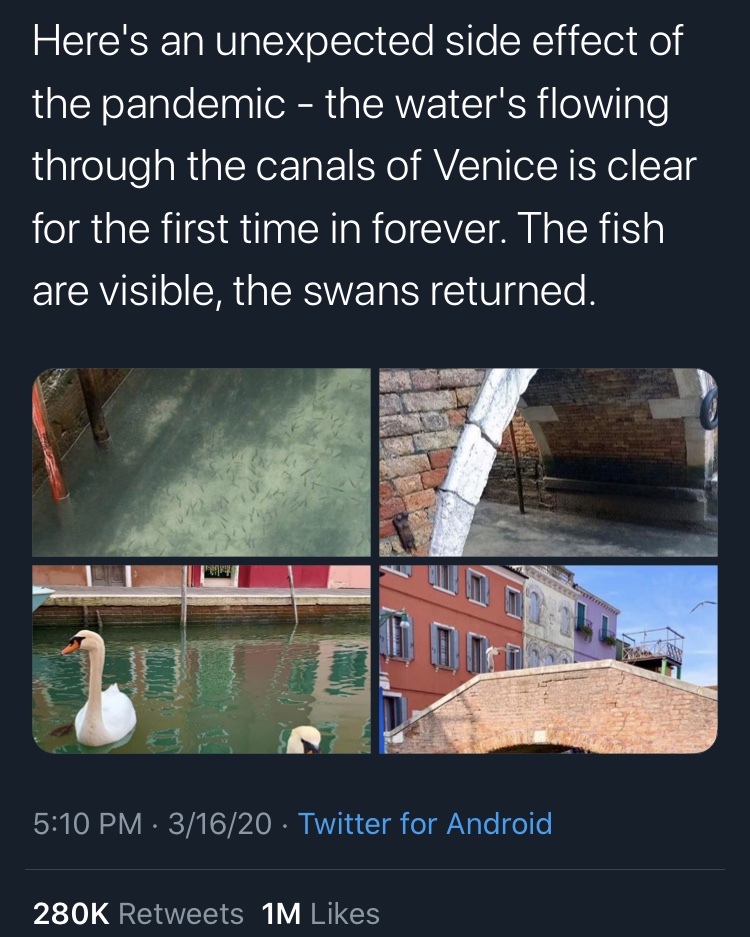
Task: Open the colorful houses and bridge photo
Action: click(548, 659)
